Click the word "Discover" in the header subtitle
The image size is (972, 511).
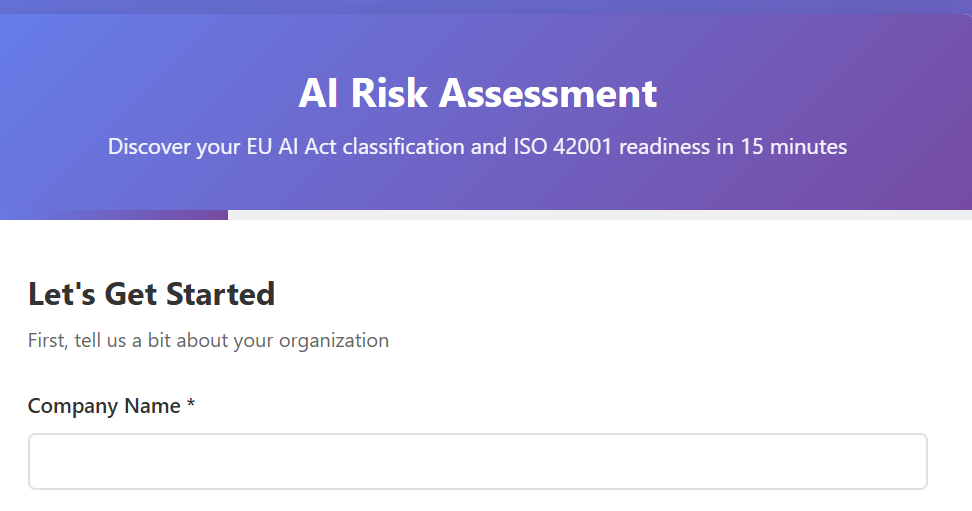(x=149, y=147)
